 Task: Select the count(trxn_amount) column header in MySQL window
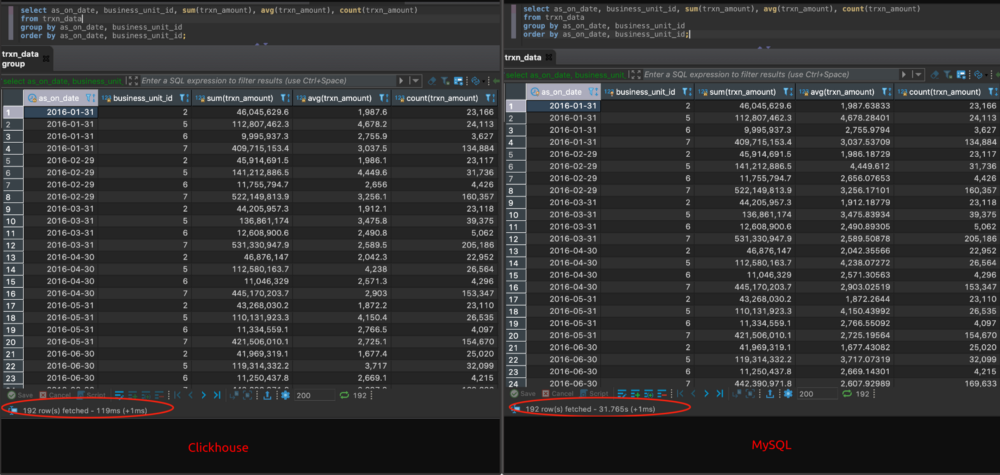[x=946, y=92]
